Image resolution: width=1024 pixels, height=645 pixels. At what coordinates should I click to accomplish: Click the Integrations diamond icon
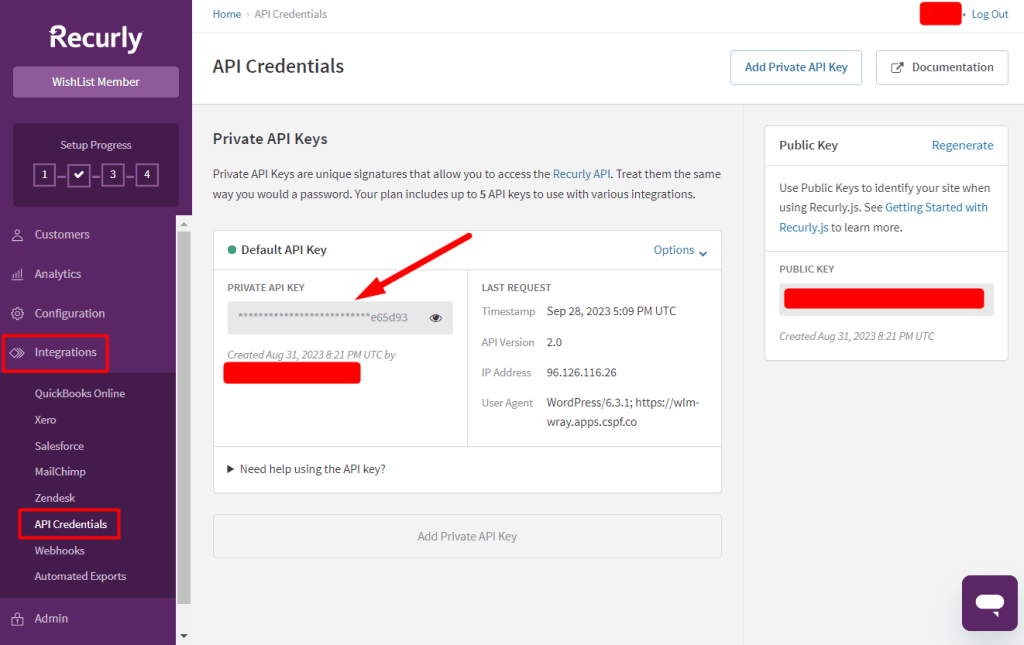point(17,353)
